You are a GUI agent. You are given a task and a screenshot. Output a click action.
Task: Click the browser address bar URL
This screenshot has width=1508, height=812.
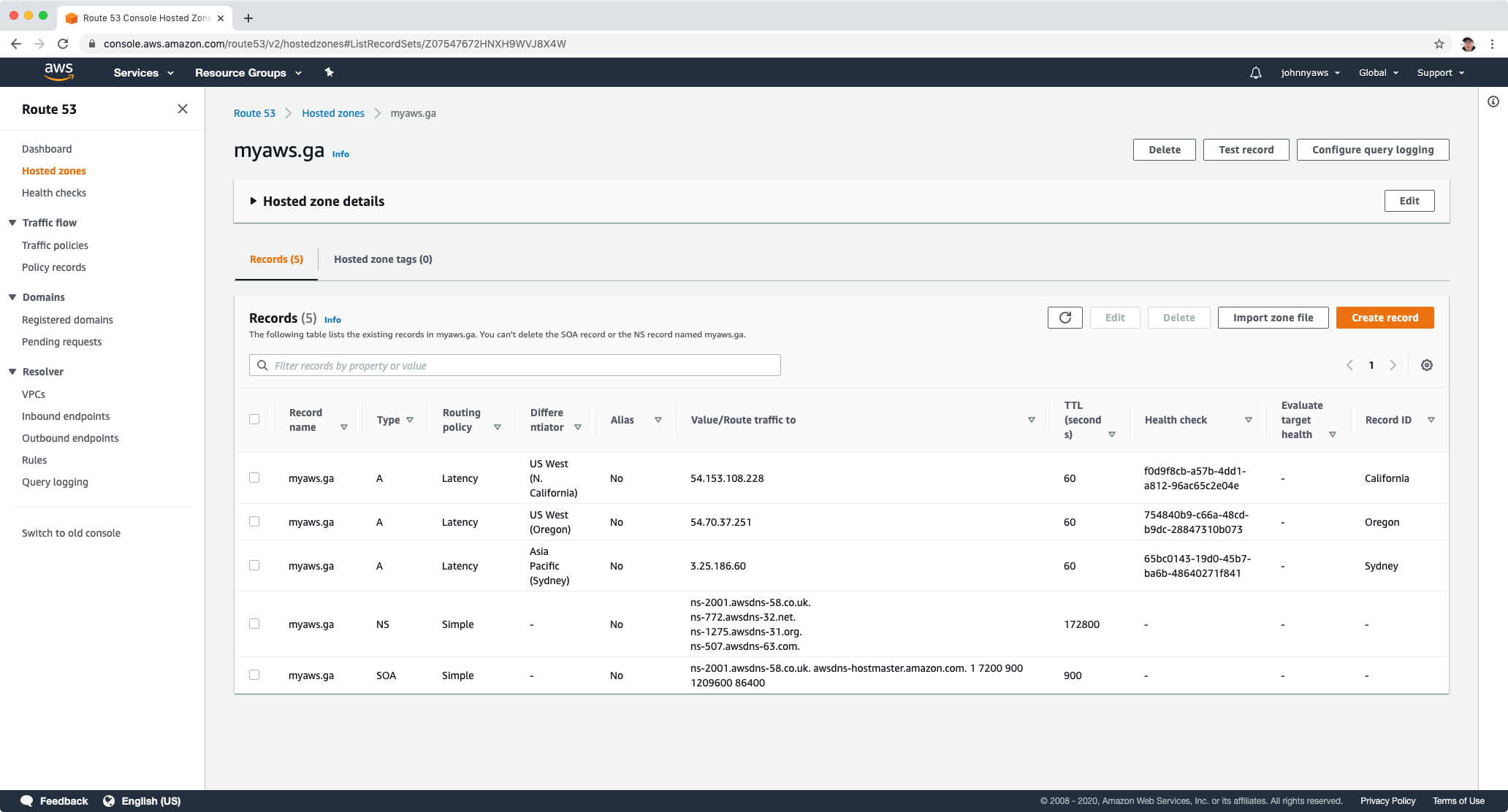pyautogui.click(x=335, y=44)
